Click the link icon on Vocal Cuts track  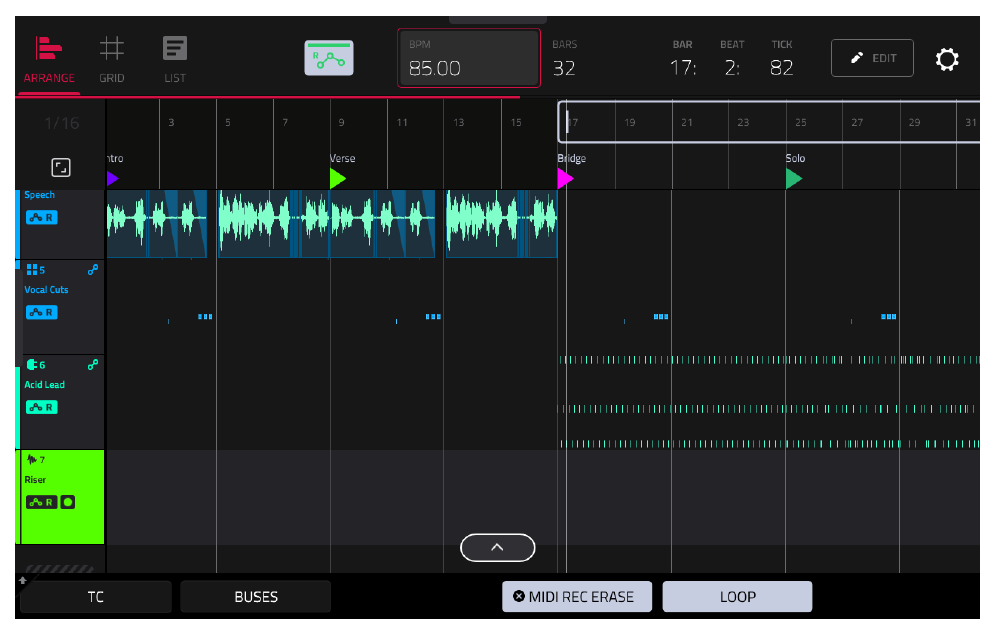coord(93,269)
